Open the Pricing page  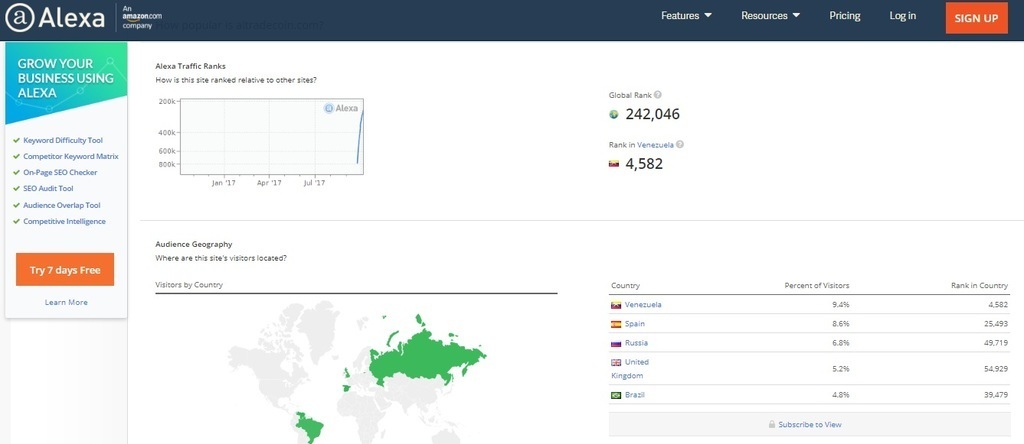tap(845, 16)
